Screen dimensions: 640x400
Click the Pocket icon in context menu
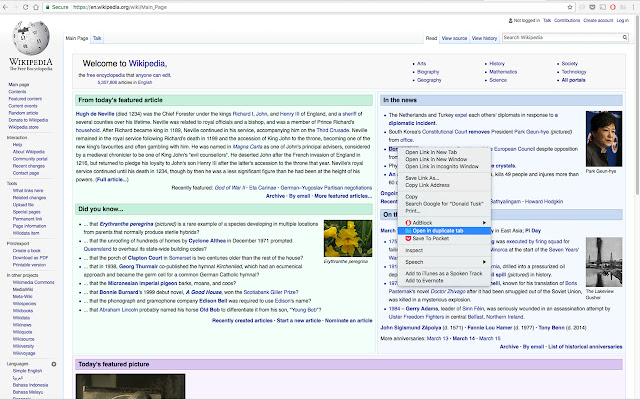[408, 238]
